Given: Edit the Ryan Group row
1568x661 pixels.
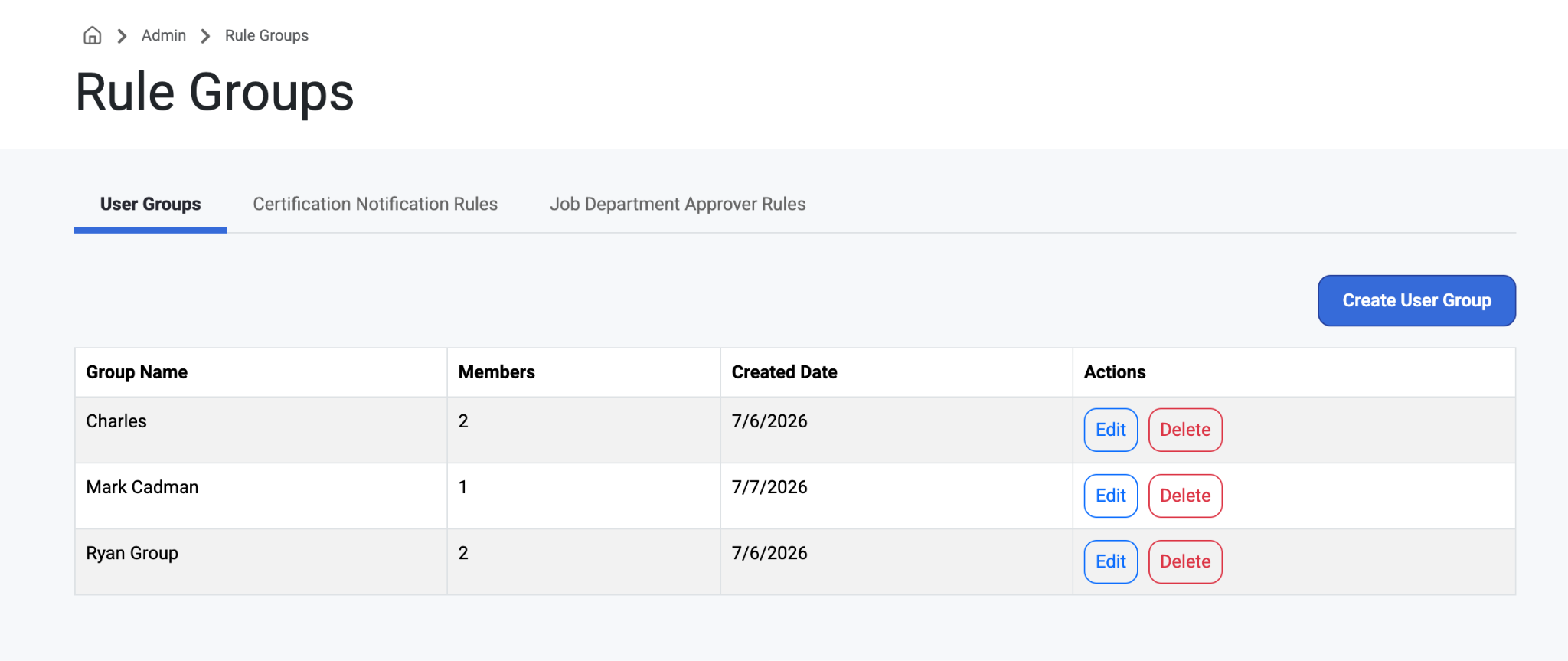Looking at the screenshot, I should tap(1111, 561).
